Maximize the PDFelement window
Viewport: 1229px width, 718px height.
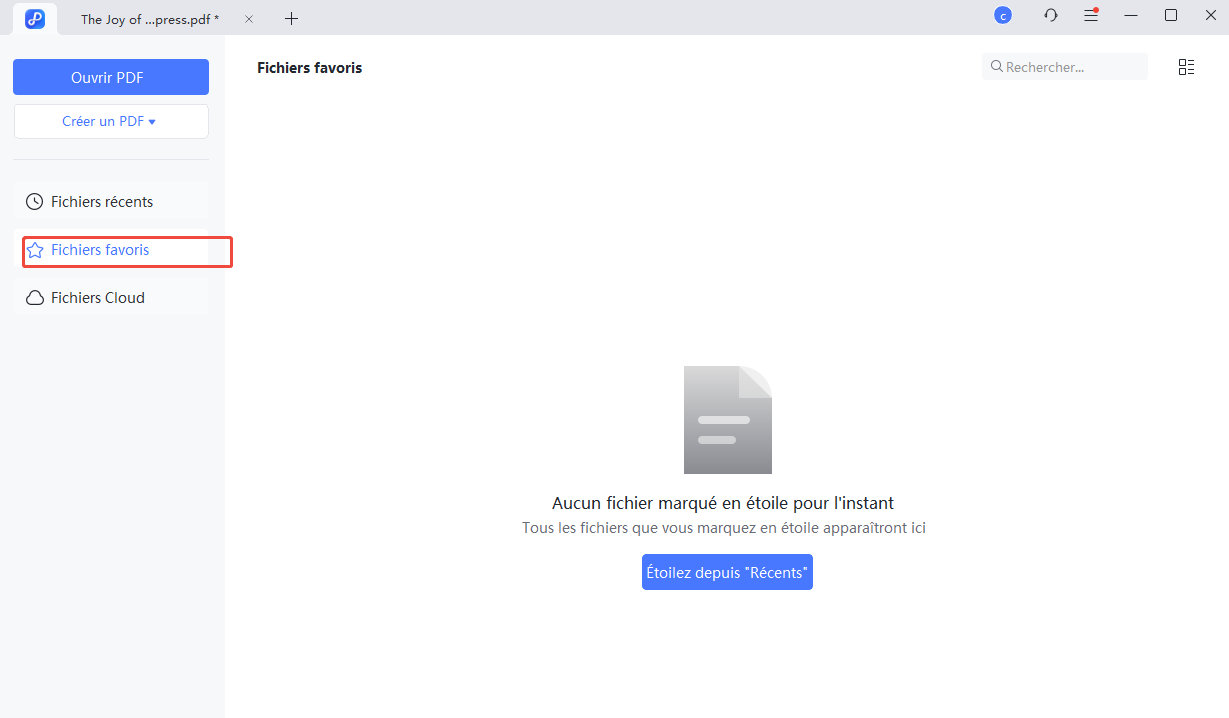click(x=1170, y=16)
